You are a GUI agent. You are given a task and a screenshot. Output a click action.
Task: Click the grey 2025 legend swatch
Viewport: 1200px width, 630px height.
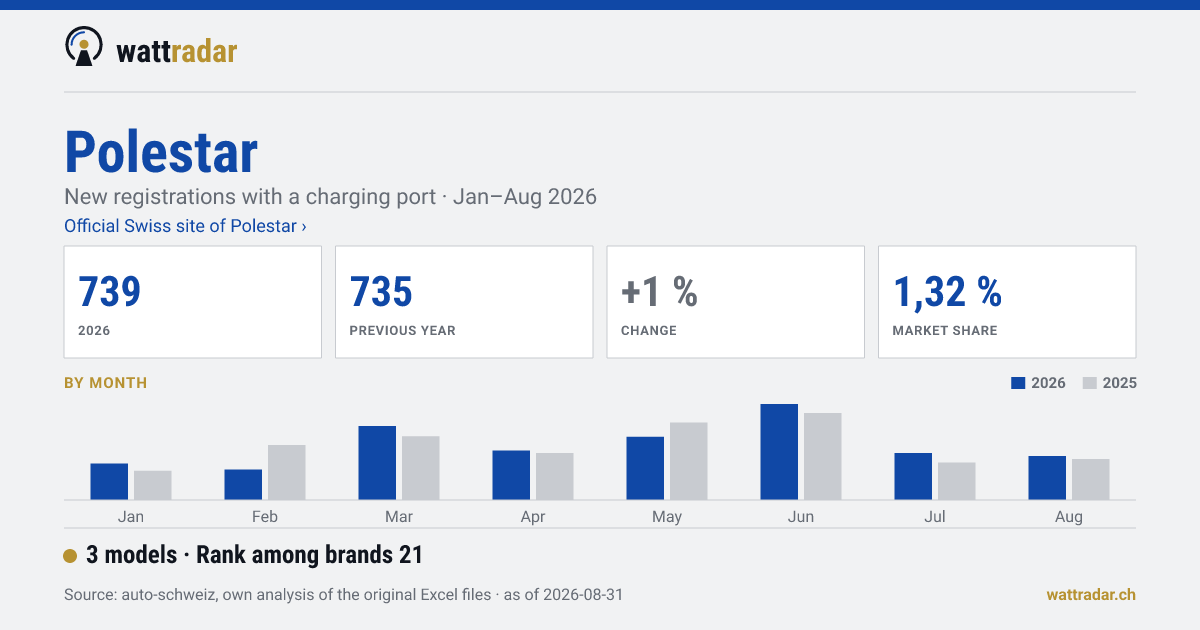coord(1090,383)
